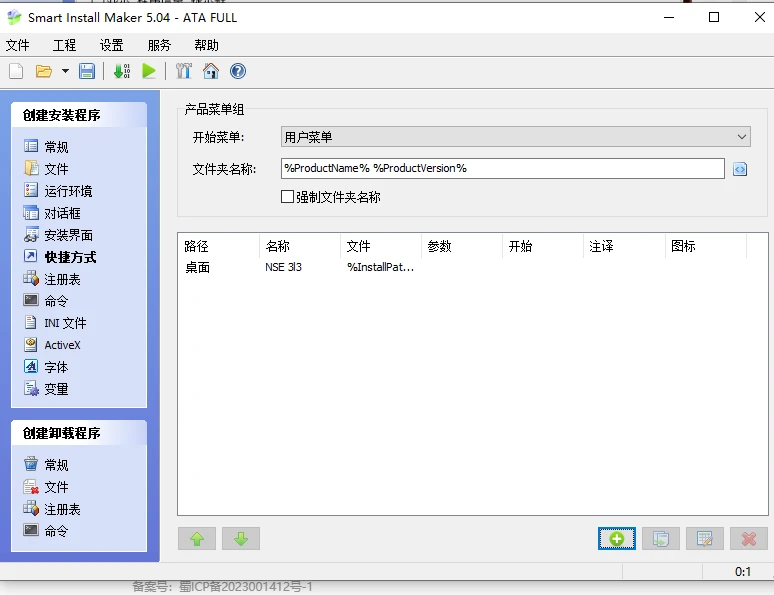Click the Compile installer download-arrow icon
774x595 pixels.
(122, 71)
